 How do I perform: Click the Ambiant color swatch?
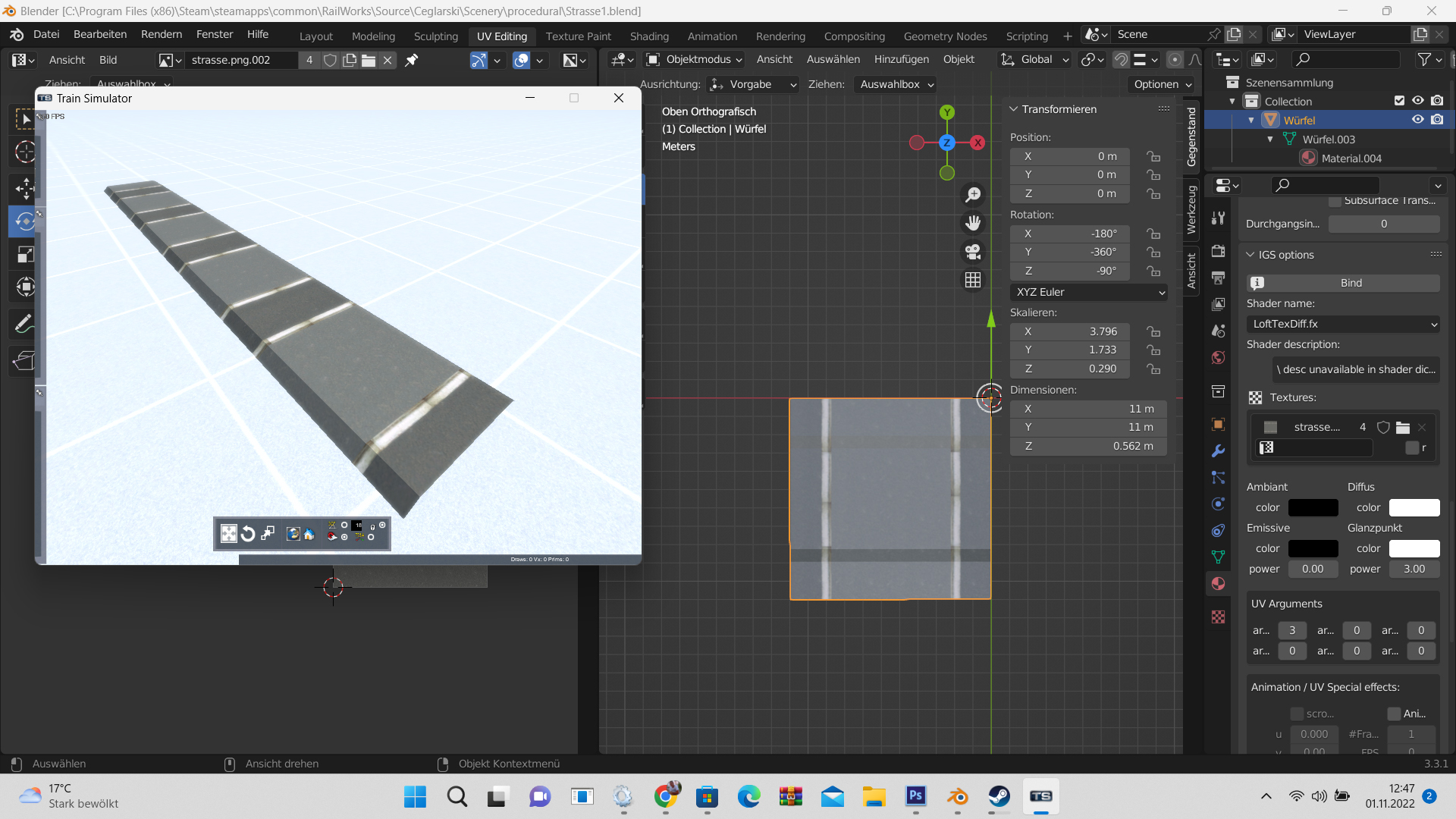point(1313,507)
